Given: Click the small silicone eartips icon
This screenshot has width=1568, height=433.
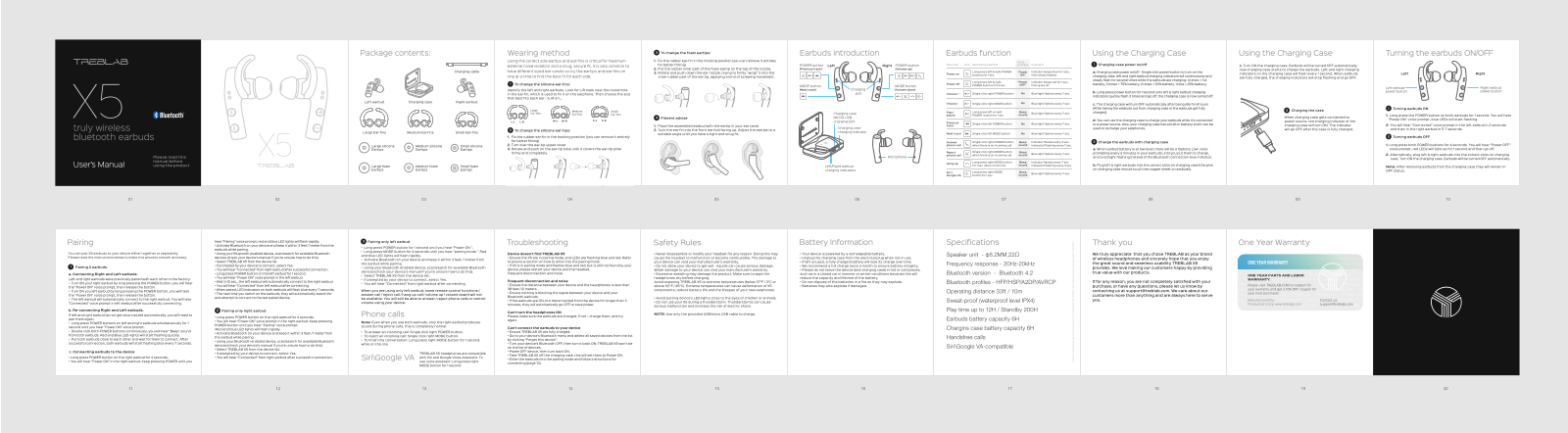Looking at the screenshot, I should 454,148.
